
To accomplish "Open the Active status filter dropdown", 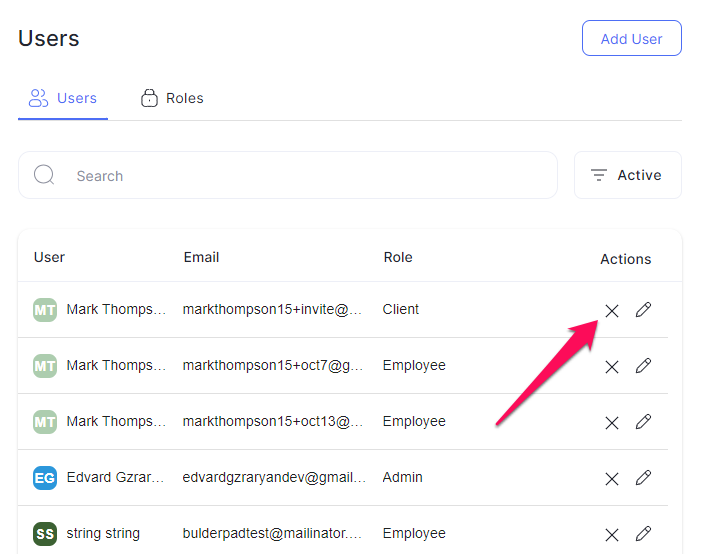I will [x=628, y=175].
